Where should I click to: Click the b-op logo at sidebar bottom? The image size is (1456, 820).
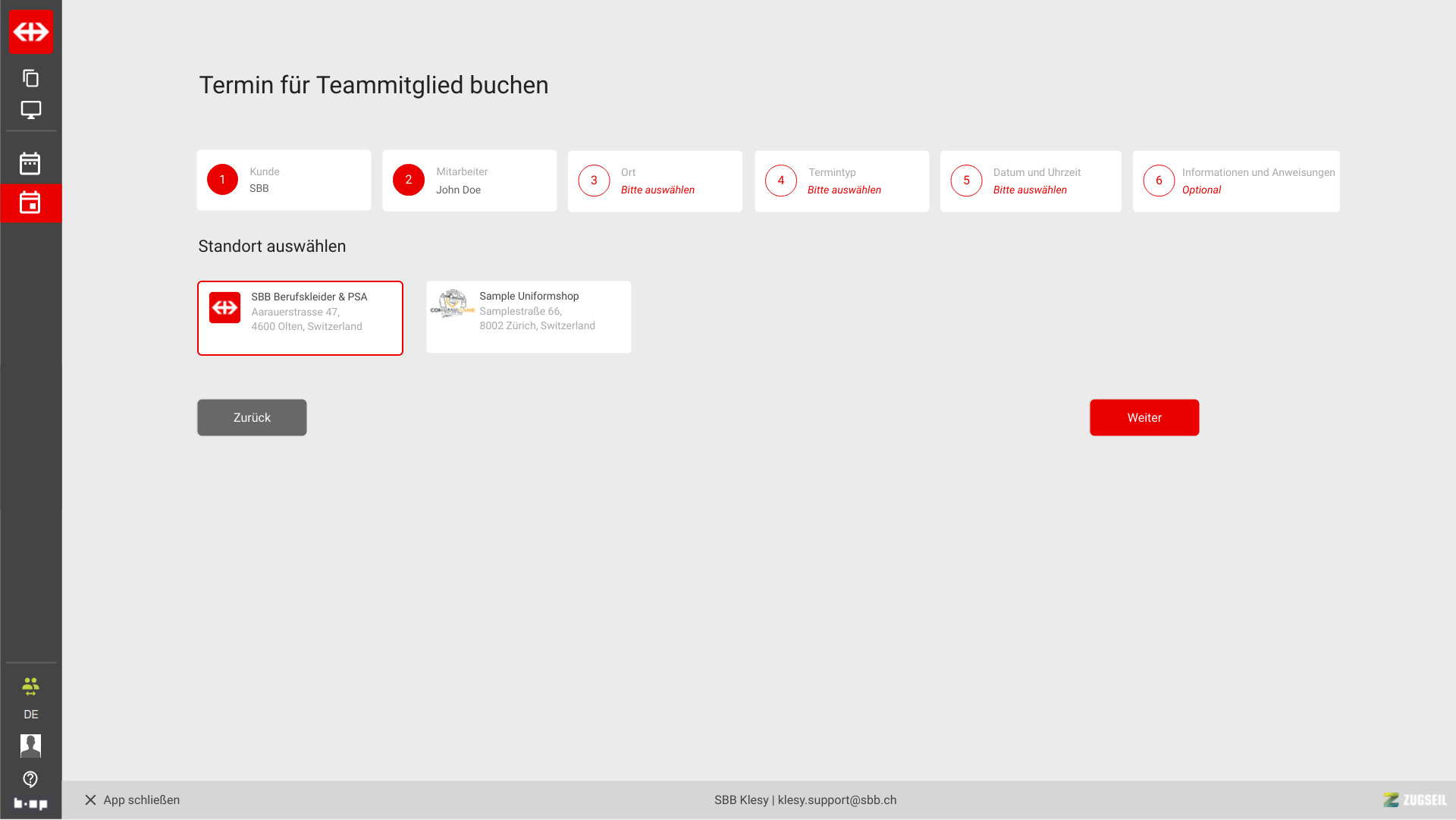[30, 803]
